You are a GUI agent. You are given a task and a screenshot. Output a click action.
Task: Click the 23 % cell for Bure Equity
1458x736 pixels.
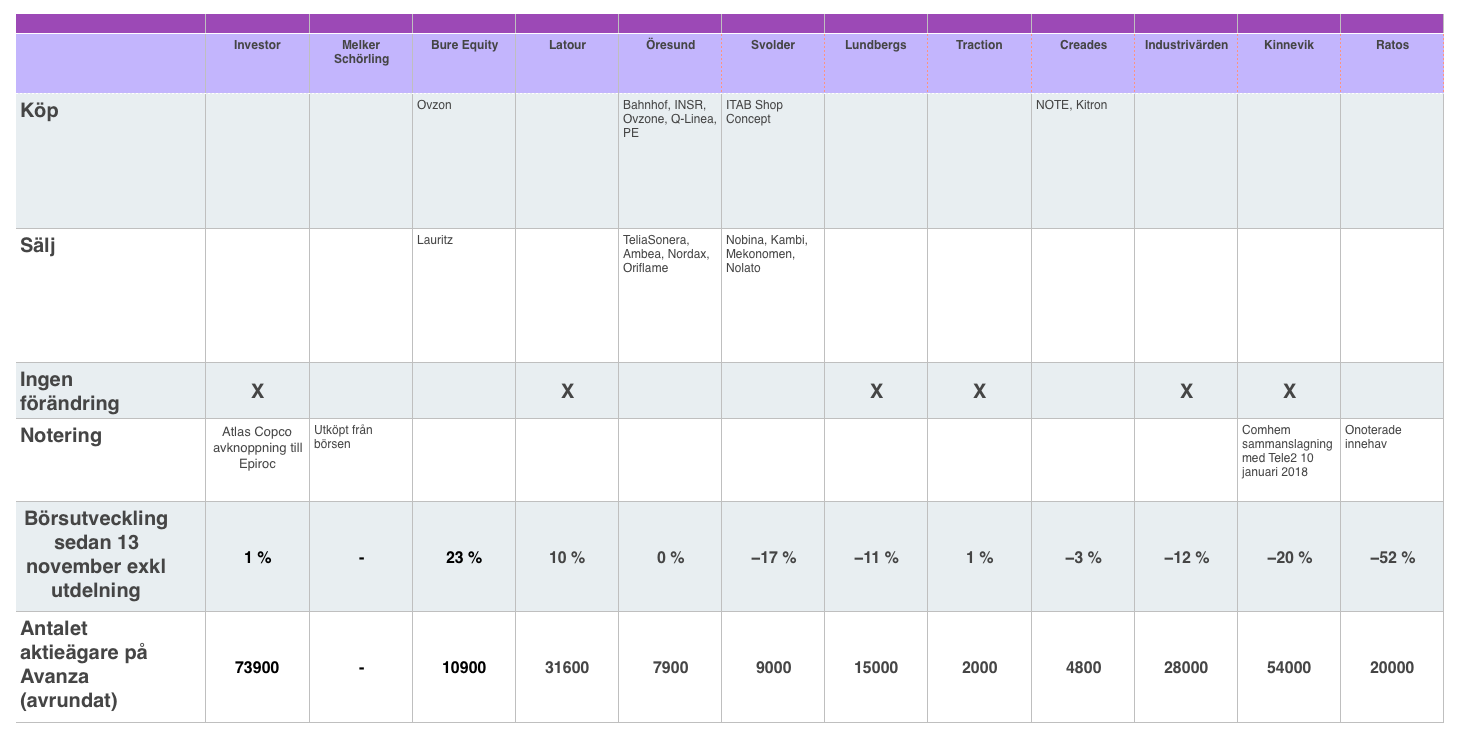coord(464,557)
